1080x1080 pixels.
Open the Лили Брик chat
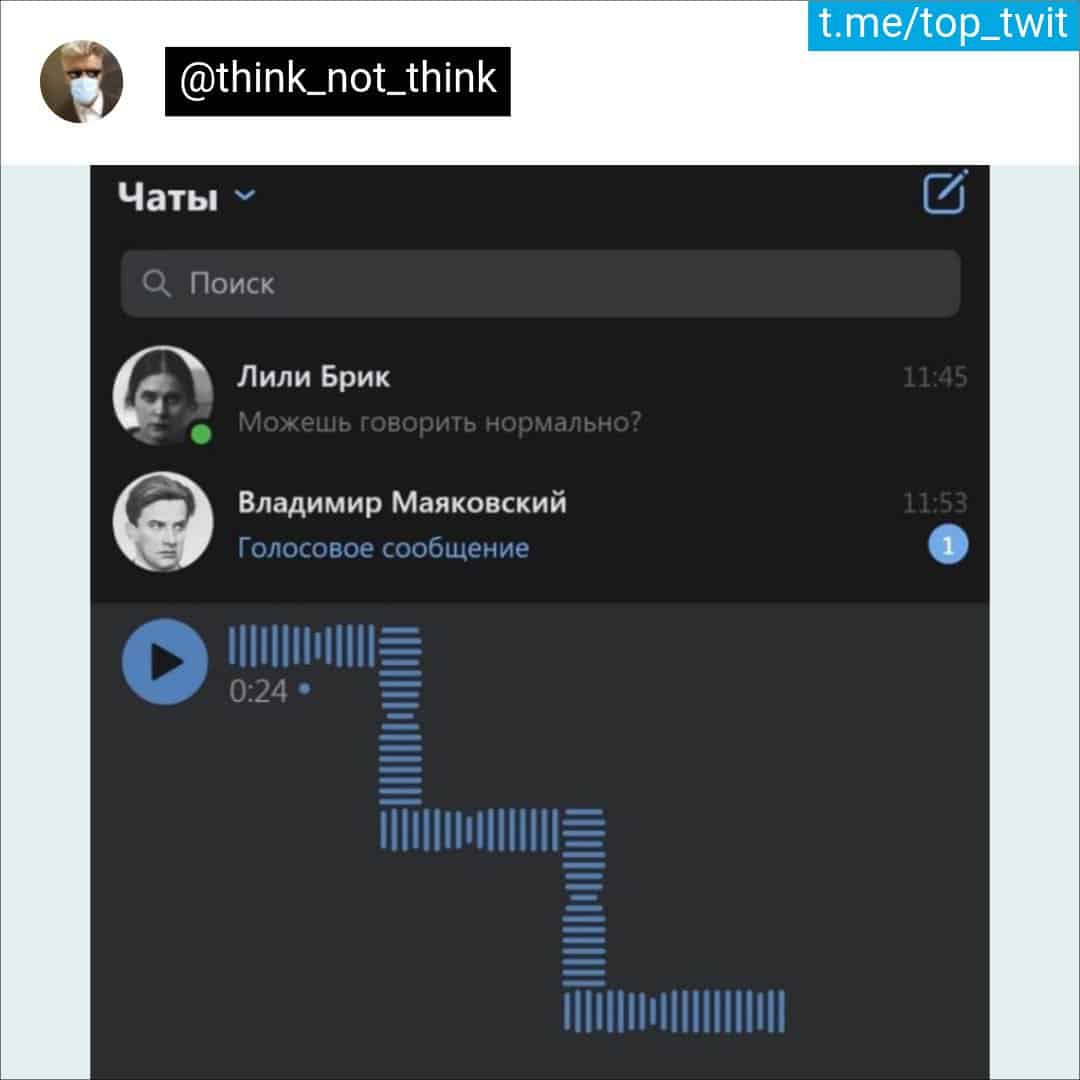point(540,397)
